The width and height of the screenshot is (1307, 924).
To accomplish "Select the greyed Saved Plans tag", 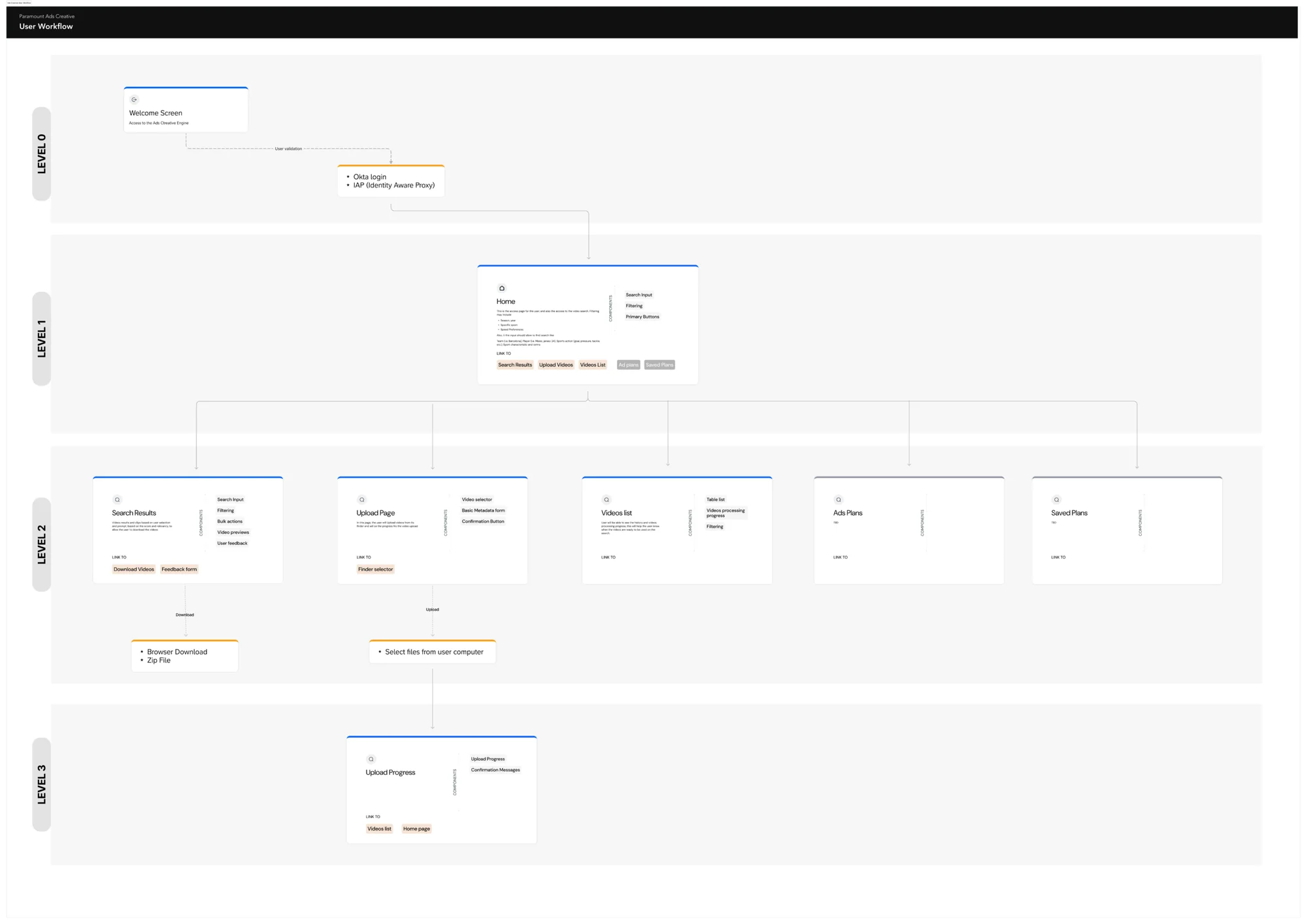I will click(x=659, y=365).
